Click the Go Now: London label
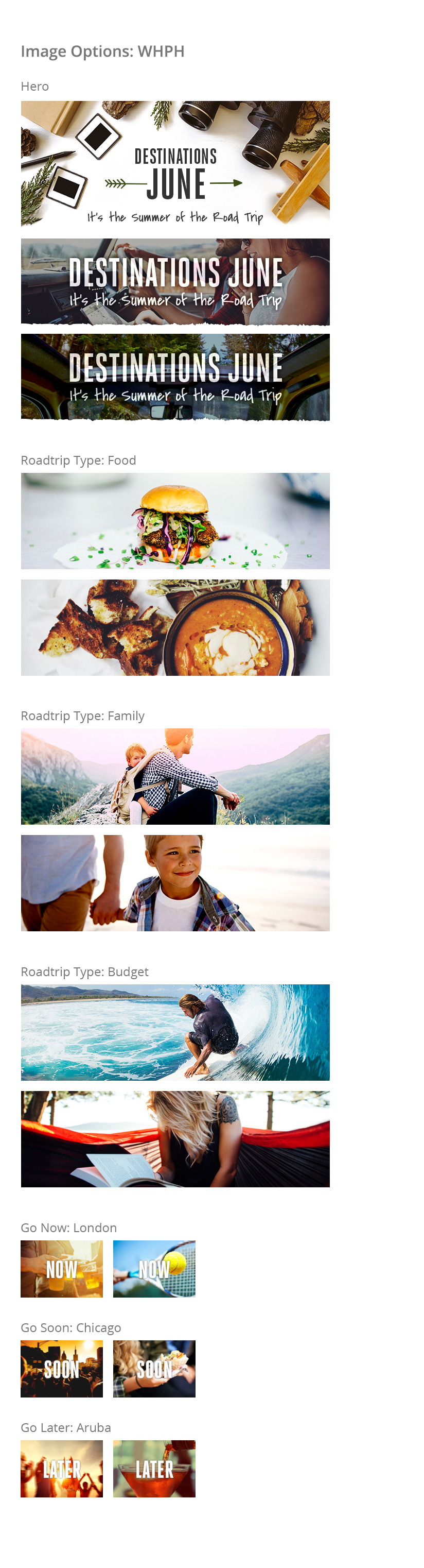 (69, 1228)
